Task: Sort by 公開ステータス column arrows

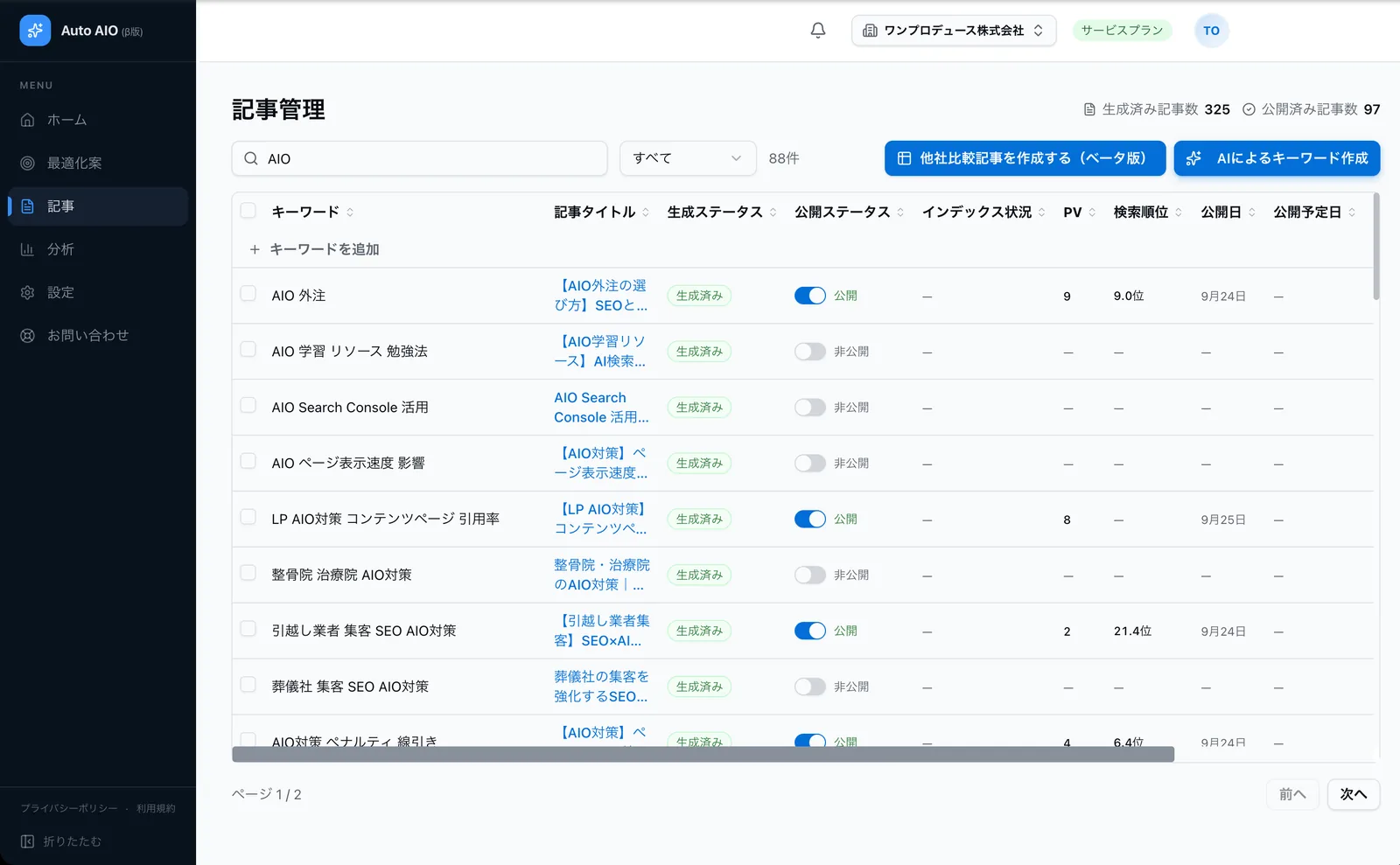Action: [x=900, y=213]
